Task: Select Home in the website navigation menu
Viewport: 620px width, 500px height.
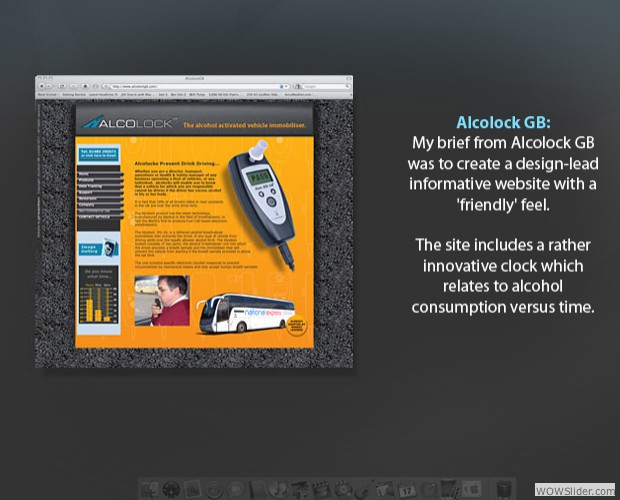Action: (x=95, y=174)
